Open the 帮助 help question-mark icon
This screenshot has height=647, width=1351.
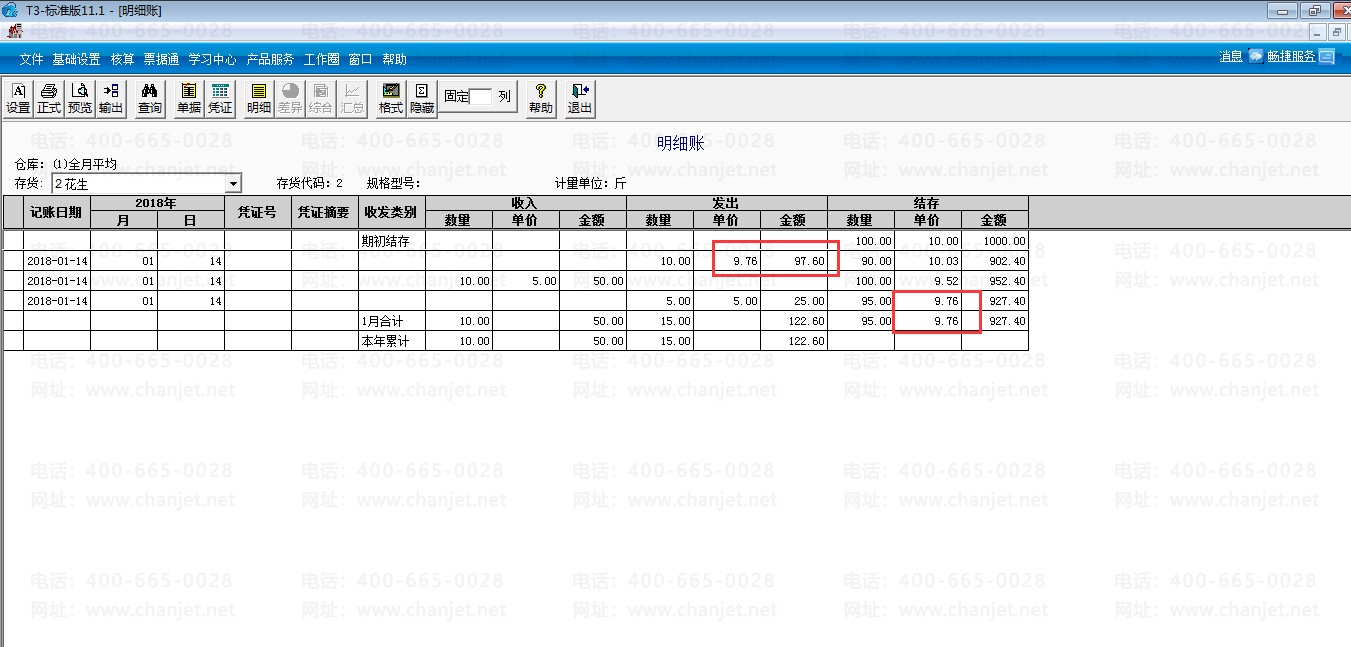(x=541, y=98)
